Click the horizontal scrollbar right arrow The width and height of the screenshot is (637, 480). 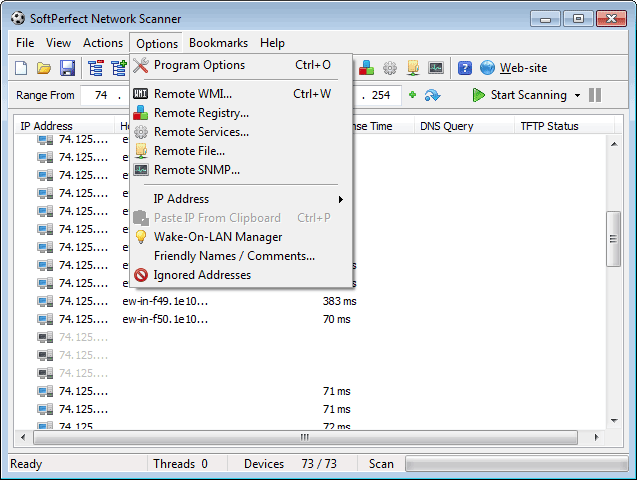(596, 437)
